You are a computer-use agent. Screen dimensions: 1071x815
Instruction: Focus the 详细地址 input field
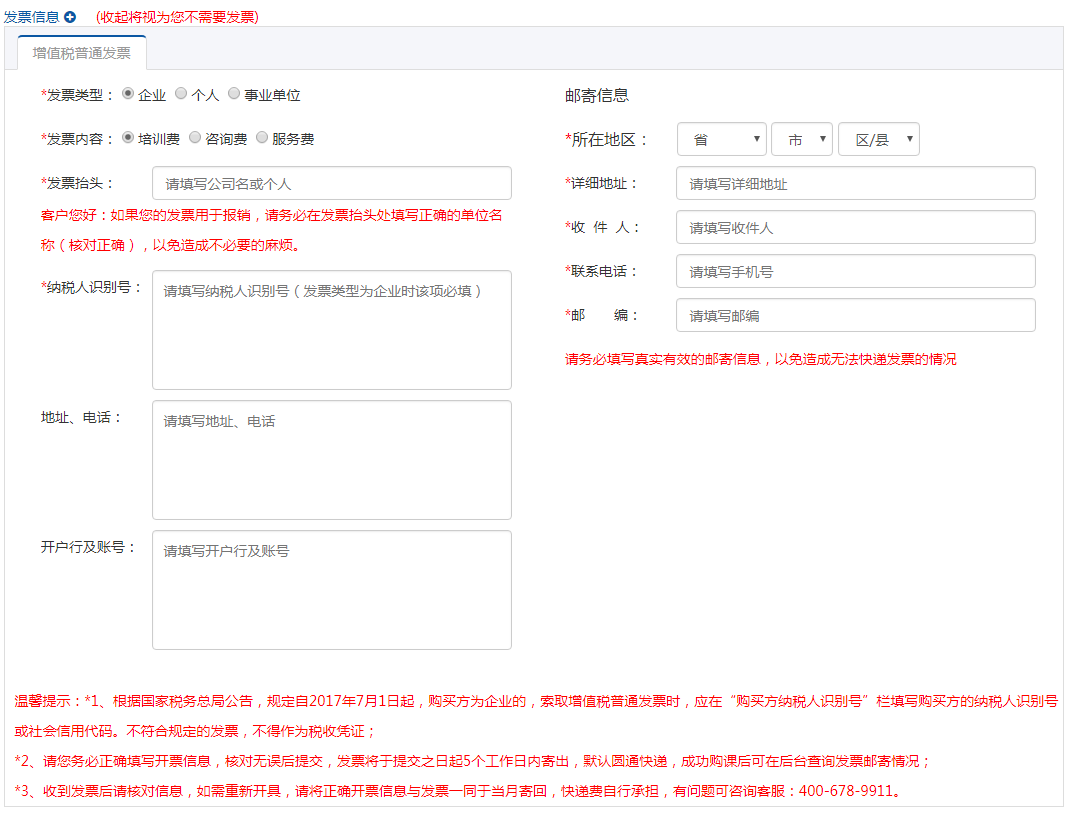[x=856, y=183]
